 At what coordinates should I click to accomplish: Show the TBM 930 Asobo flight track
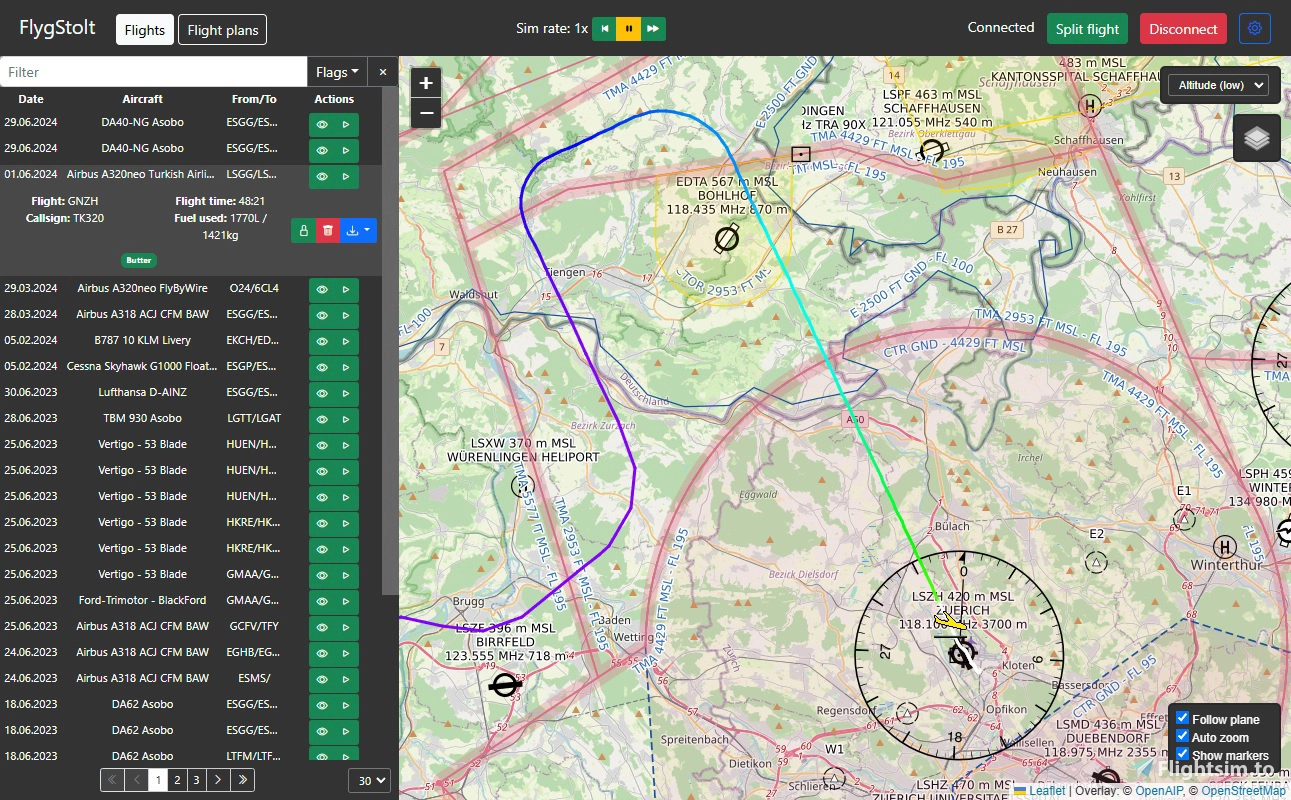322,419
